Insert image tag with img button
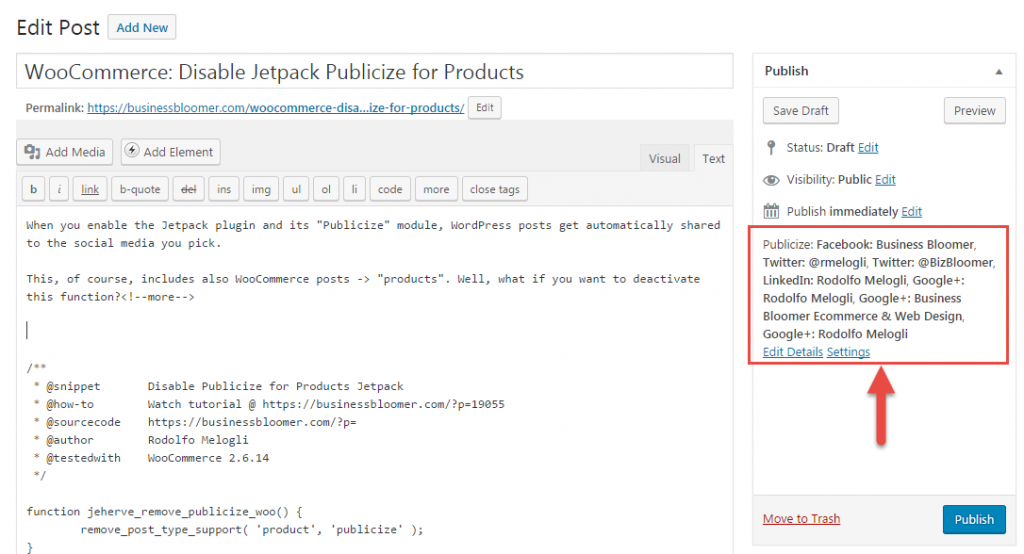This screenshot has width=1024, height=554. coord(261,189)
